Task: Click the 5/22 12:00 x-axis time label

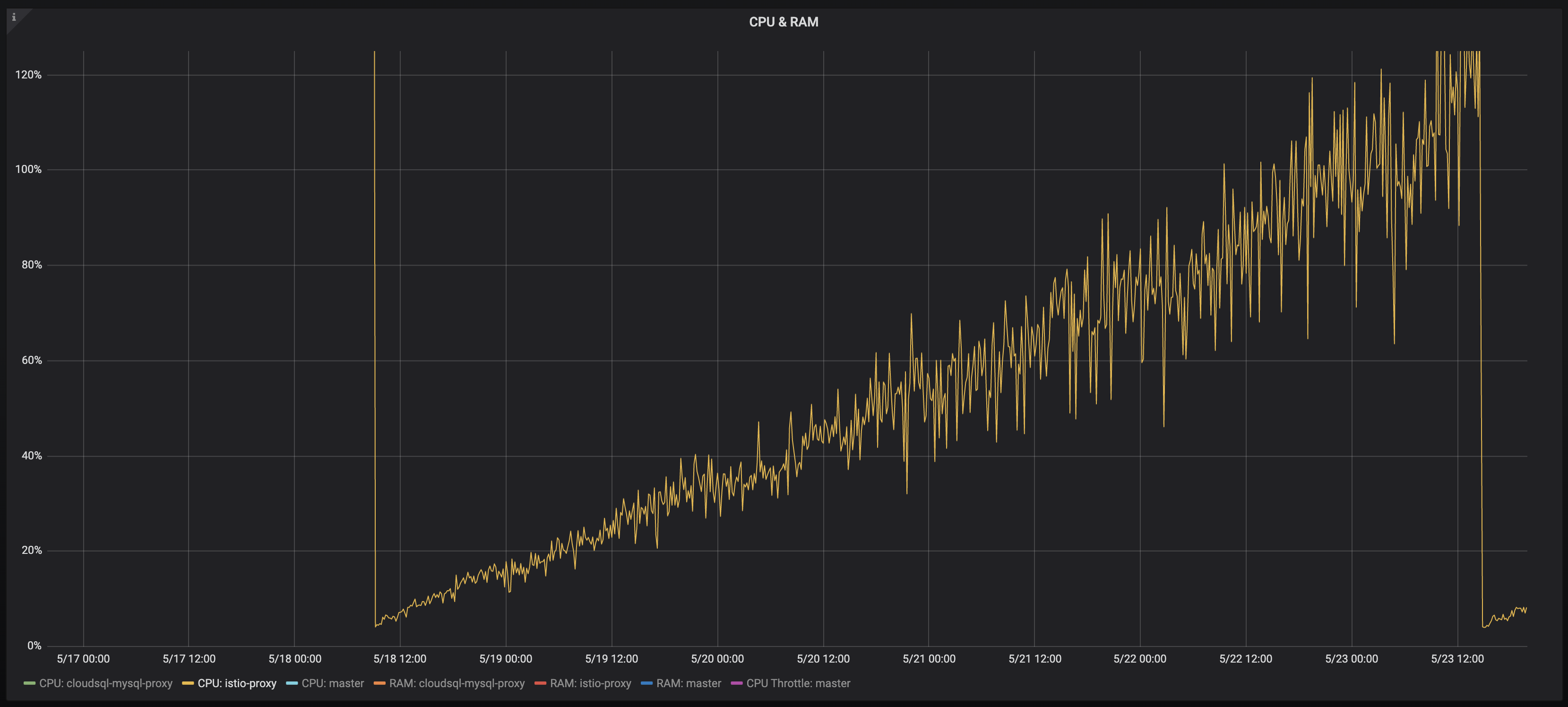Action: coord(1245,659)
